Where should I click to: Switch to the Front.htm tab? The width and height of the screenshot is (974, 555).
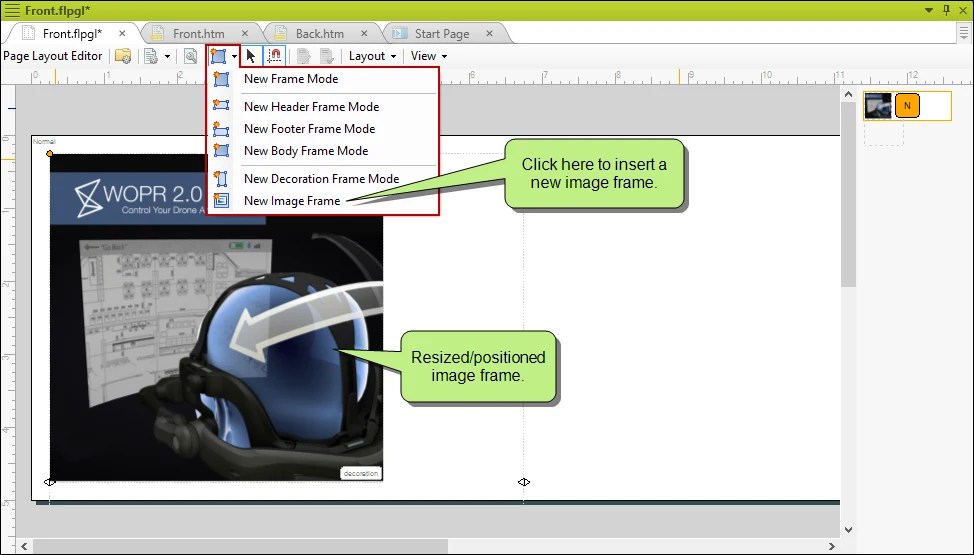point(199,34)
